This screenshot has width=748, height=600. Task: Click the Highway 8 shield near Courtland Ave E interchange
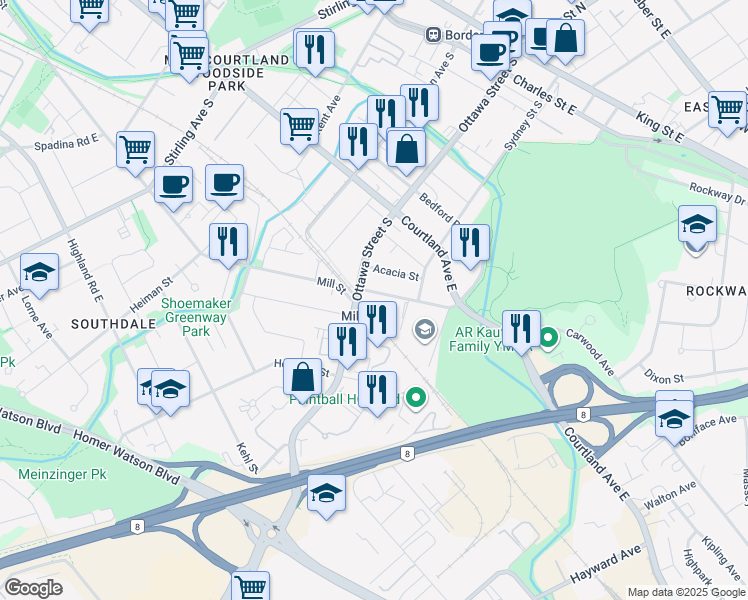pyautogui.click(x=583, y=415)
